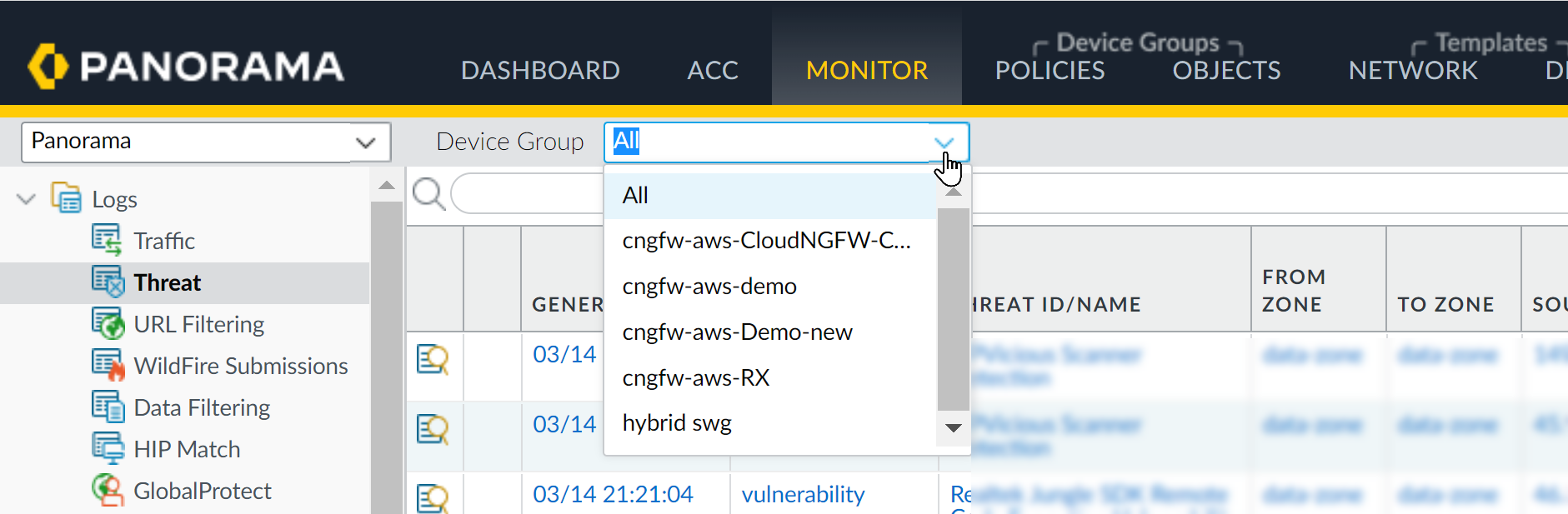Pick hybrid swg device group option

[677, 423]
